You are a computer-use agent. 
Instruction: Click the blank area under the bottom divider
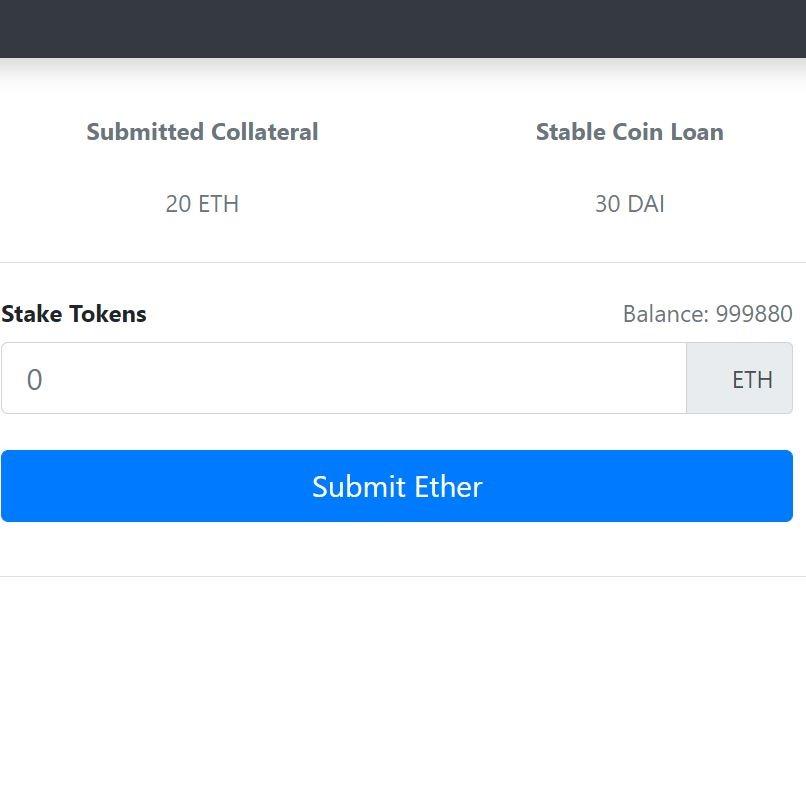(403, 690)
